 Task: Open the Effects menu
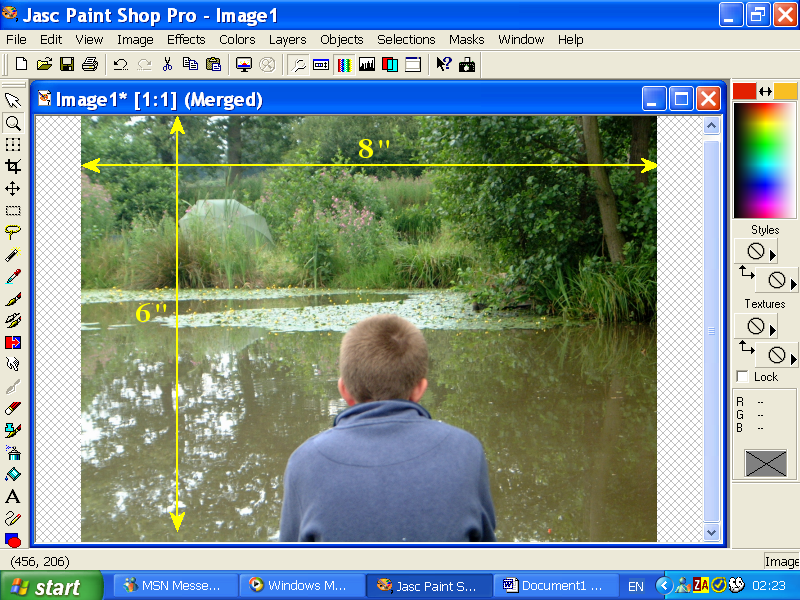coord(186,40)
